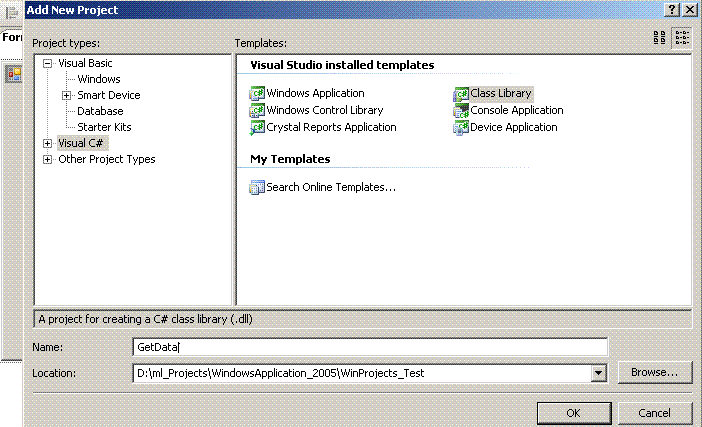
Task: Click the Cancel button
Action: pyautogui.click(x=655, y=413)
